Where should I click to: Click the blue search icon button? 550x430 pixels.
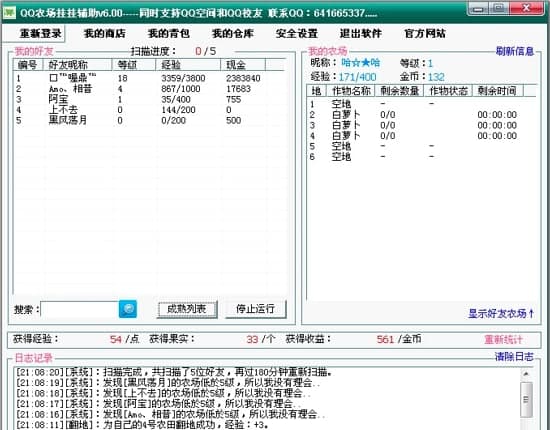(128, 309)
